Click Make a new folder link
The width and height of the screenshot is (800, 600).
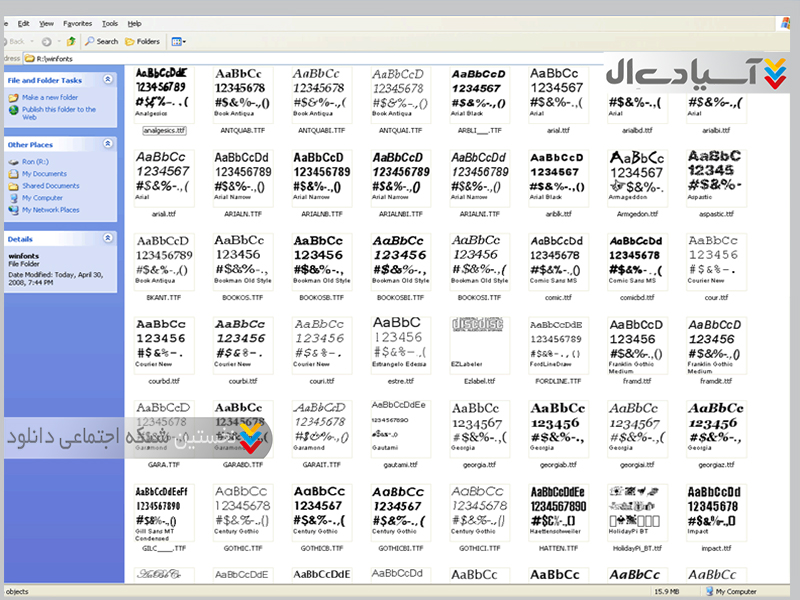pyautogui.click(x=50, y=97)
